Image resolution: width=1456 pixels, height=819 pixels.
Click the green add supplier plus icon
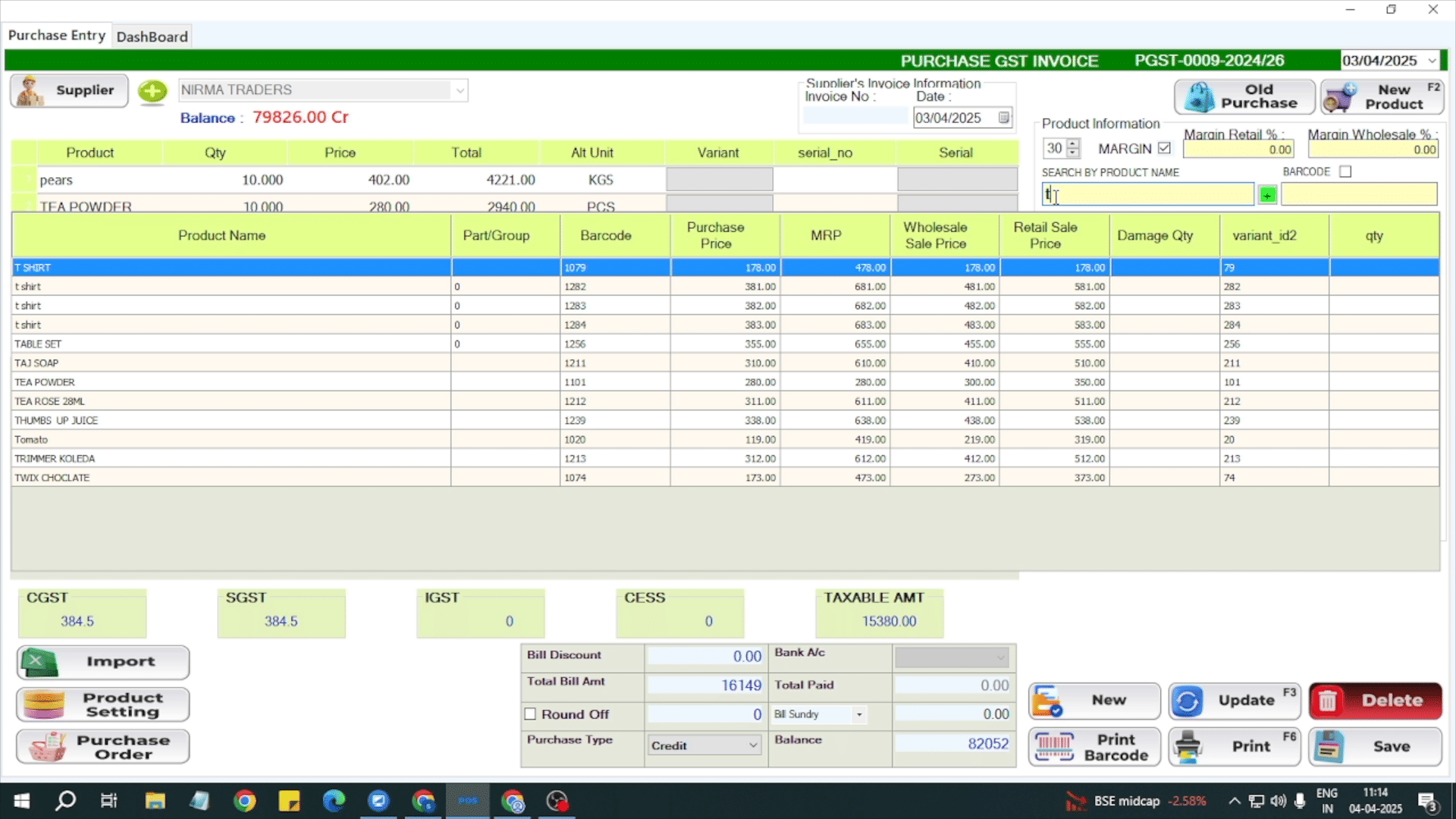click(x=152, y=92)
